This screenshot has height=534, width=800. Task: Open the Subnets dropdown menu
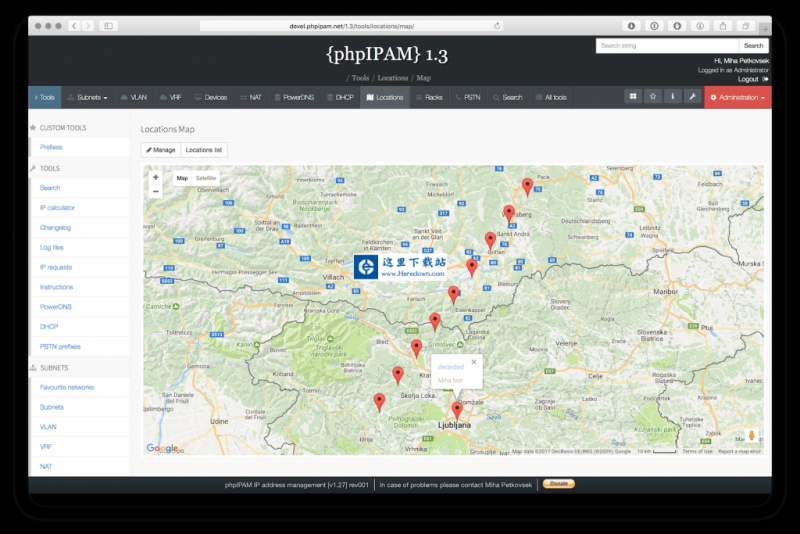pyautogui.click(x=88, y=98)
